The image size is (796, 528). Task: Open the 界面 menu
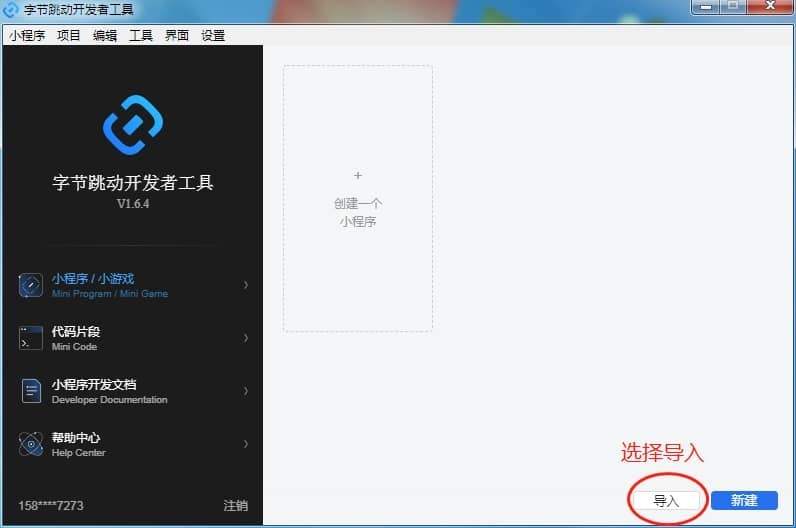click(x=177, y=35)
